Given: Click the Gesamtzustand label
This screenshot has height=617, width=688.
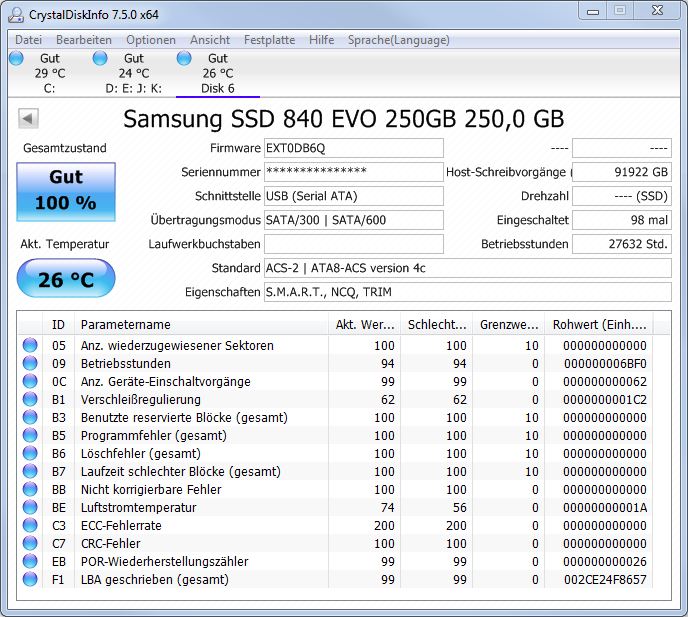Looking at the screenshot, I should 64,148.
